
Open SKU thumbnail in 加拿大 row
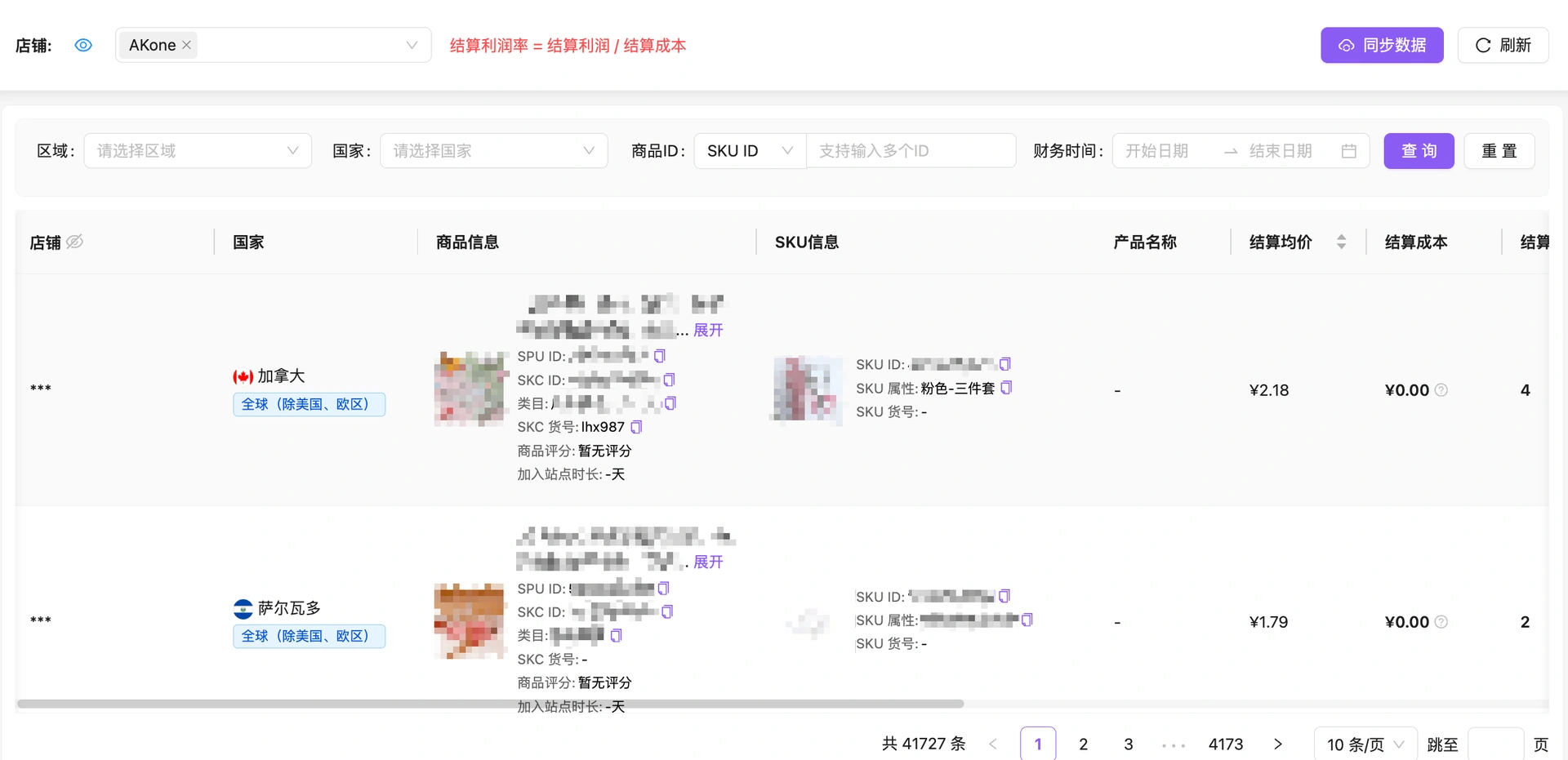[x=807, y=389]
